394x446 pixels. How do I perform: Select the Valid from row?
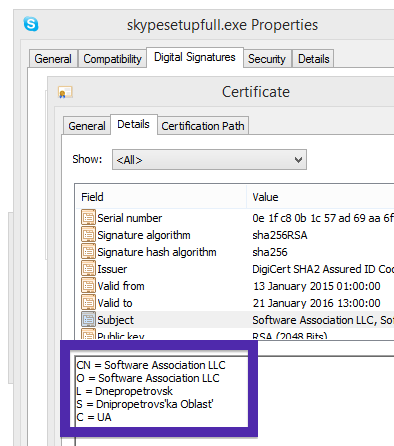(235, 286)
